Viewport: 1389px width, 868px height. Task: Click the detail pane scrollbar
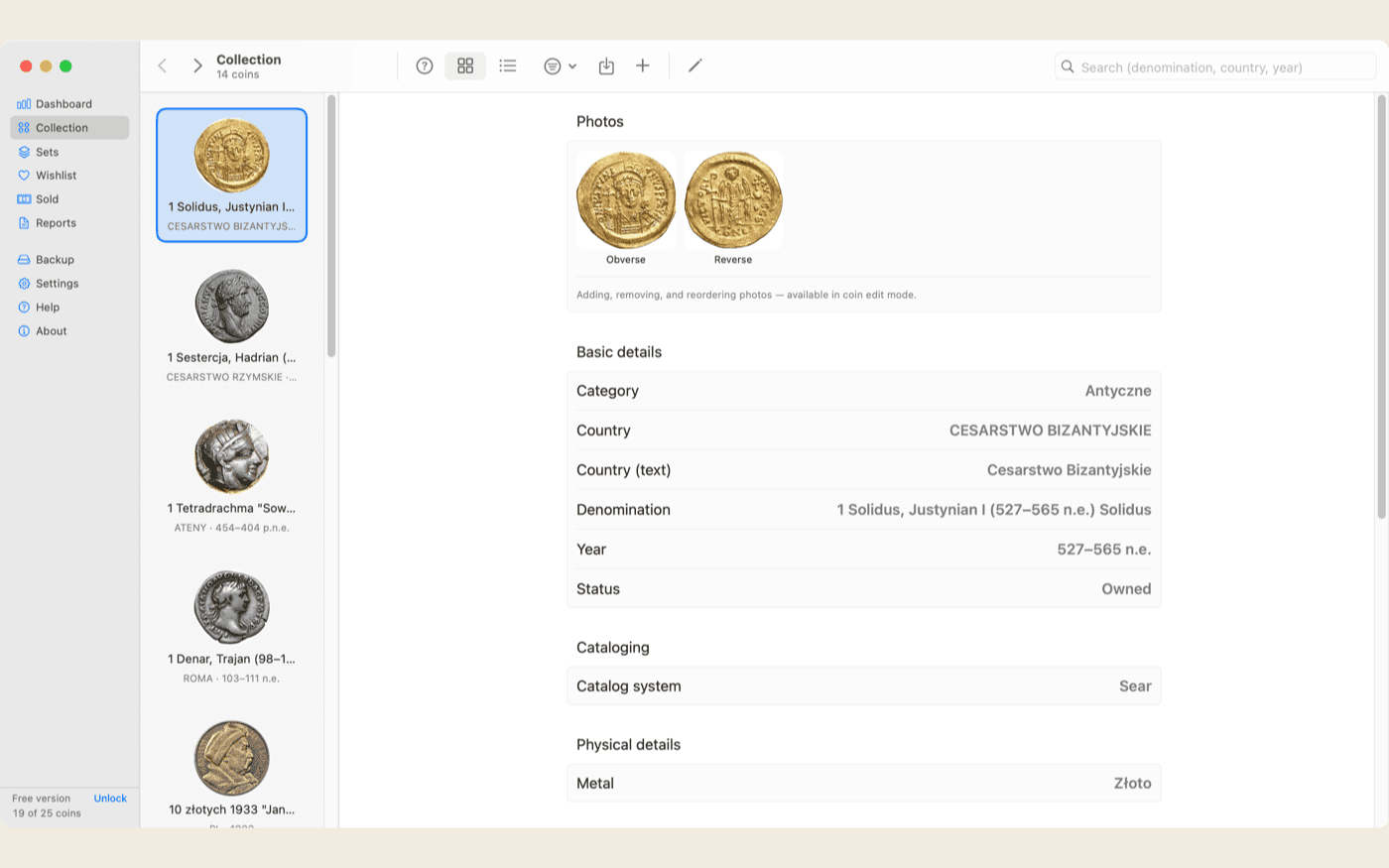click(1381, 307)
